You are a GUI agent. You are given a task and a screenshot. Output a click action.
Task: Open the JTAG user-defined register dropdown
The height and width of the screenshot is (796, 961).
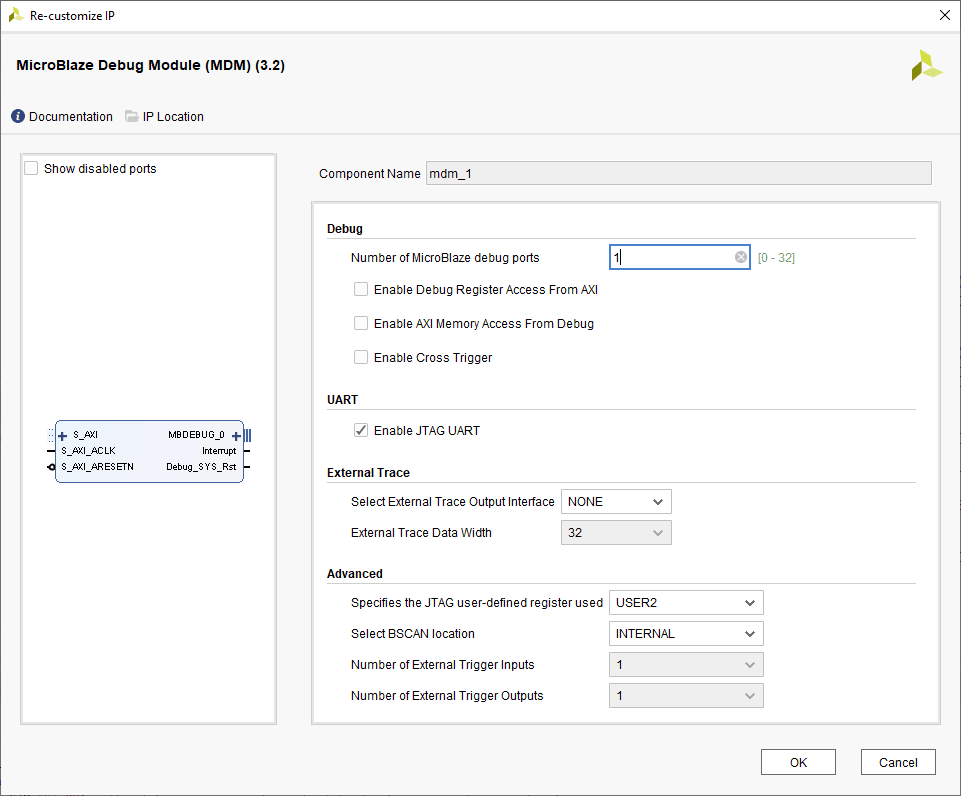pos(686,603)
